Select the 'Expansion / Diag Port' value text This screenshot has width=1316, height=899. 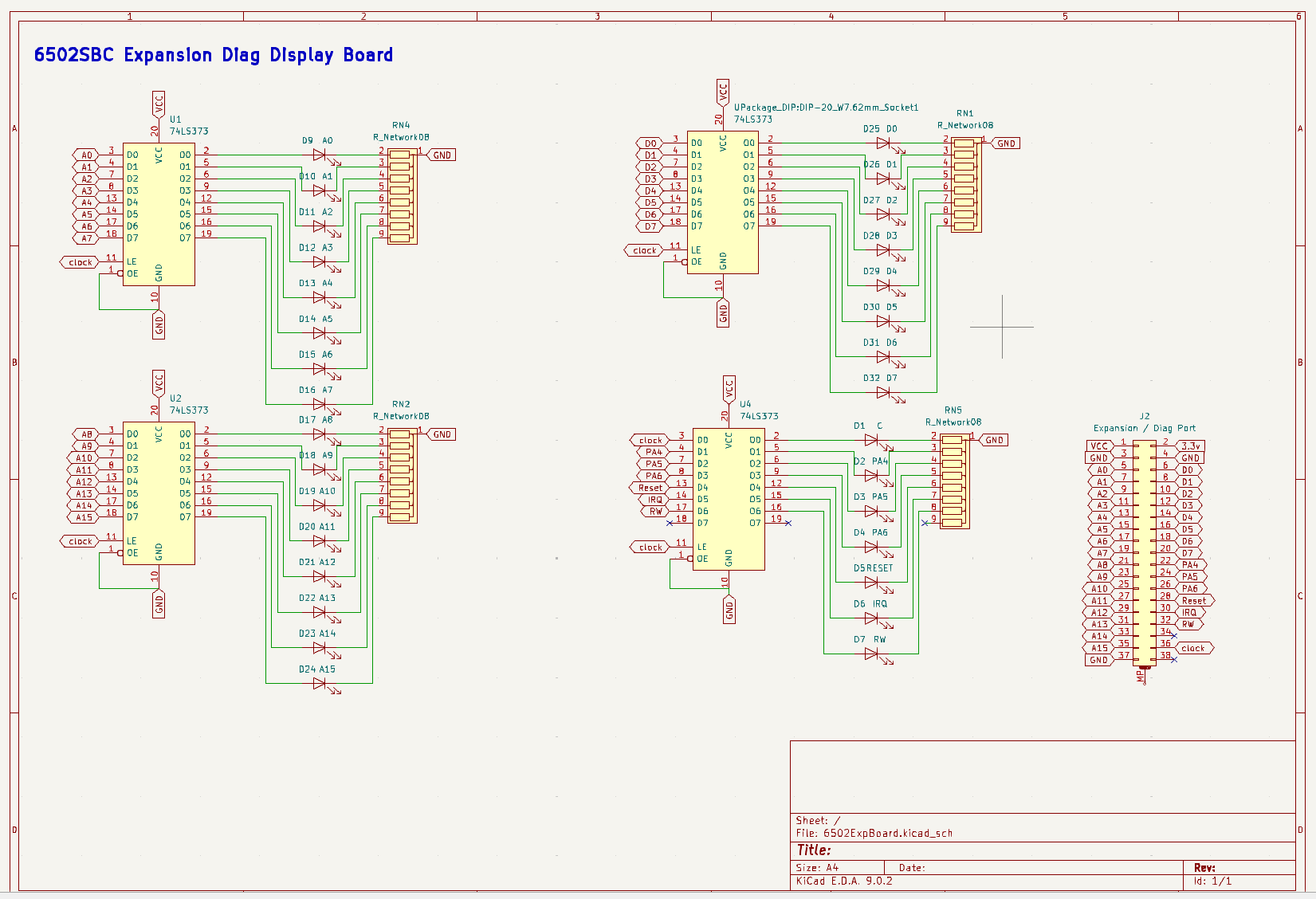pyautogui.click(x=1144, y=428)
